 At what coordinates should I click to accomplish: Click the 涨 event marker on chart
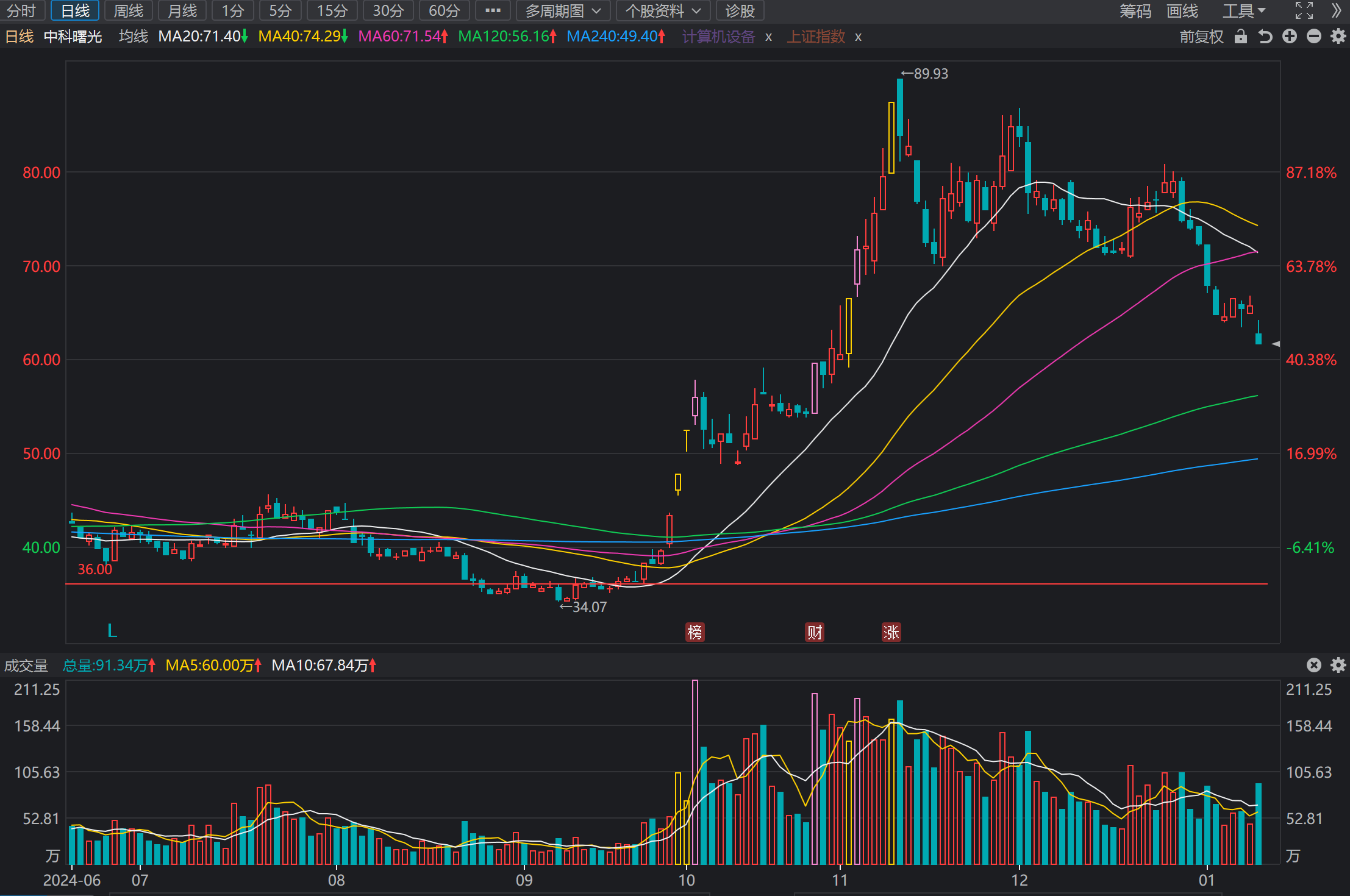coord(891,632)
